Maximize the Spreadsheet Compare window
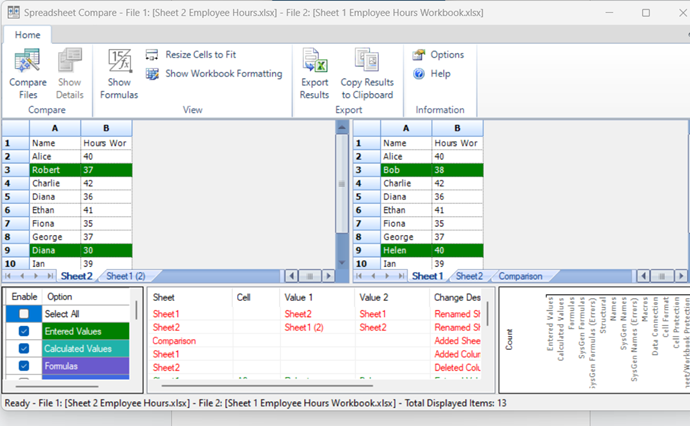Viewport: 690px width, 426px height. click(x=646, y=13)
